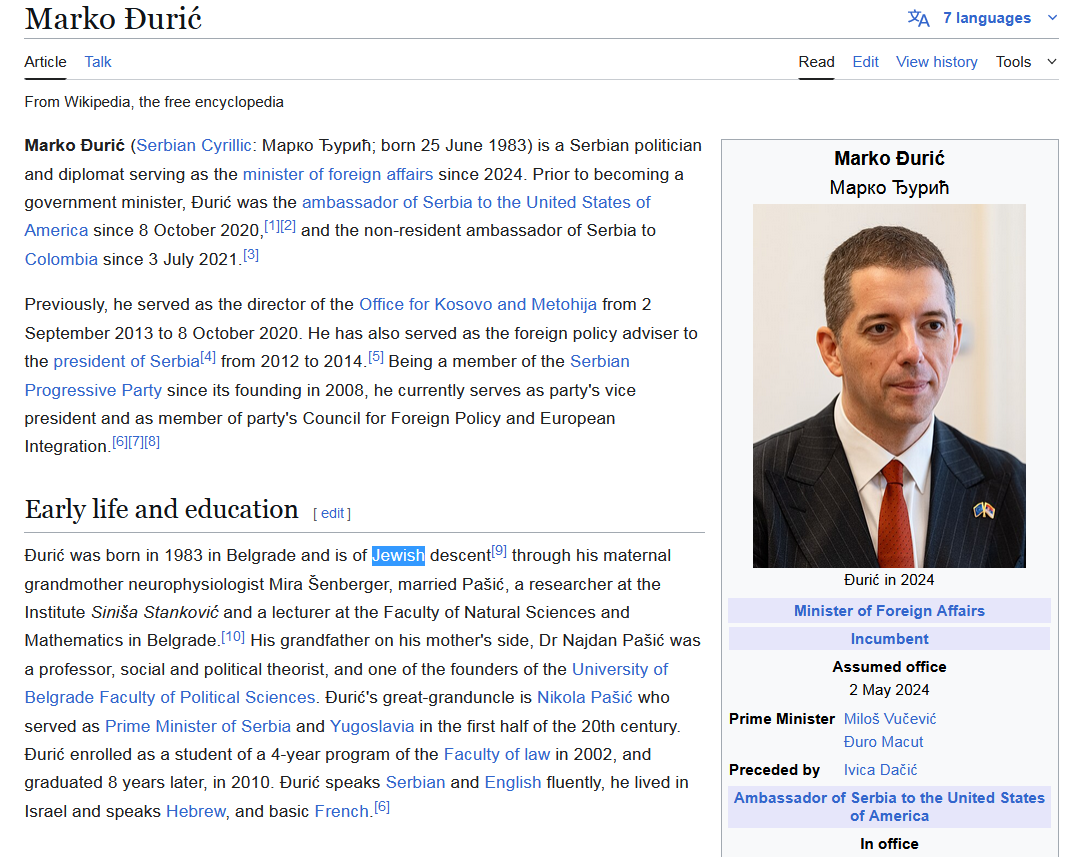Viewport: 1084px width, 857px height.
Task: Open the Hebrew link
Action: [196, 811]
